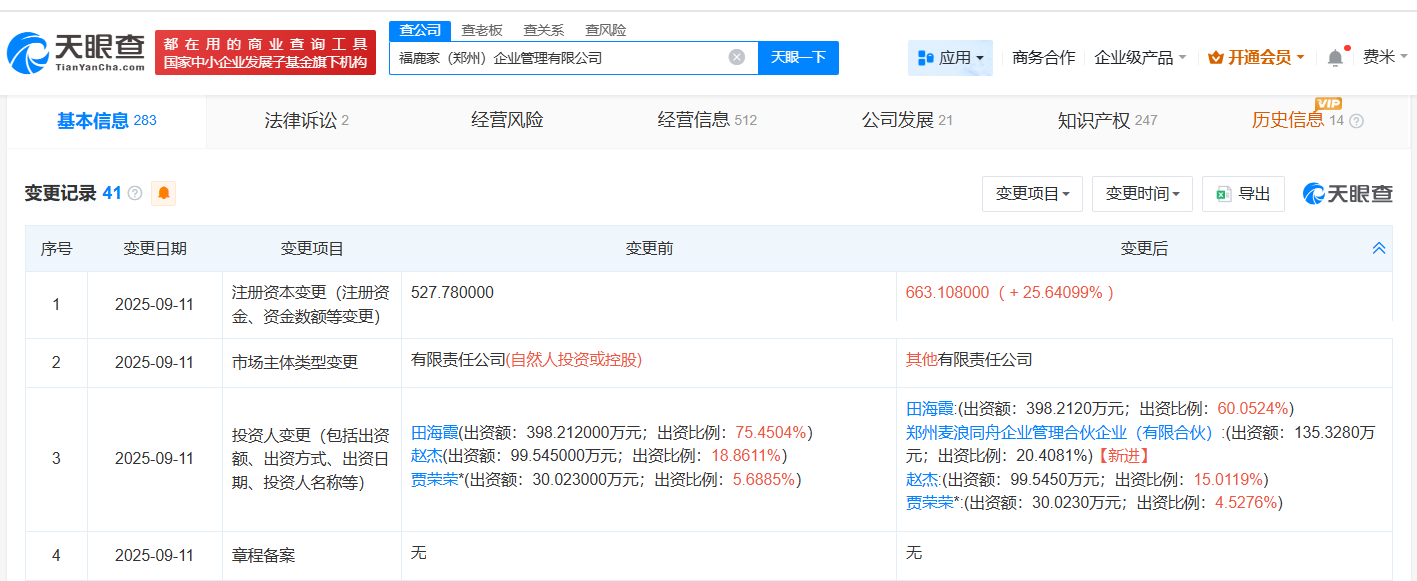Image resolution: width=1417 pixels, height=581 pixels.
Task: Export records with the 导出 Excel button
Action: point(1243,194)
